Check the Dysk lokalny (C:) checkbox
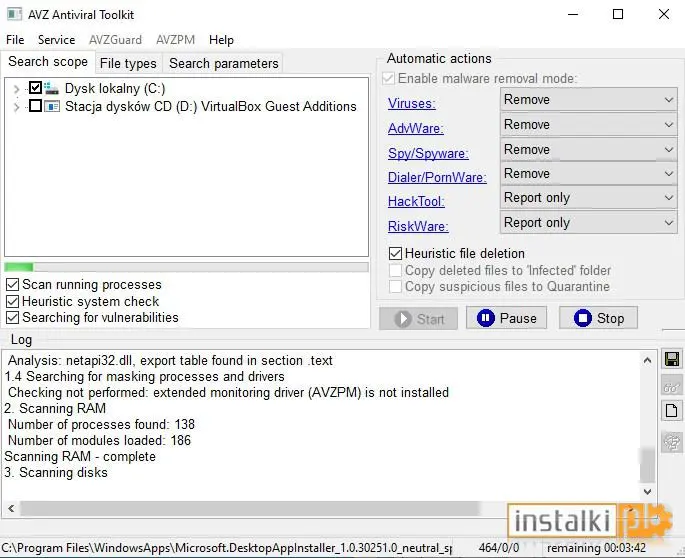Image resolution: width=685 pixels, height=558 pixels. 35,87
